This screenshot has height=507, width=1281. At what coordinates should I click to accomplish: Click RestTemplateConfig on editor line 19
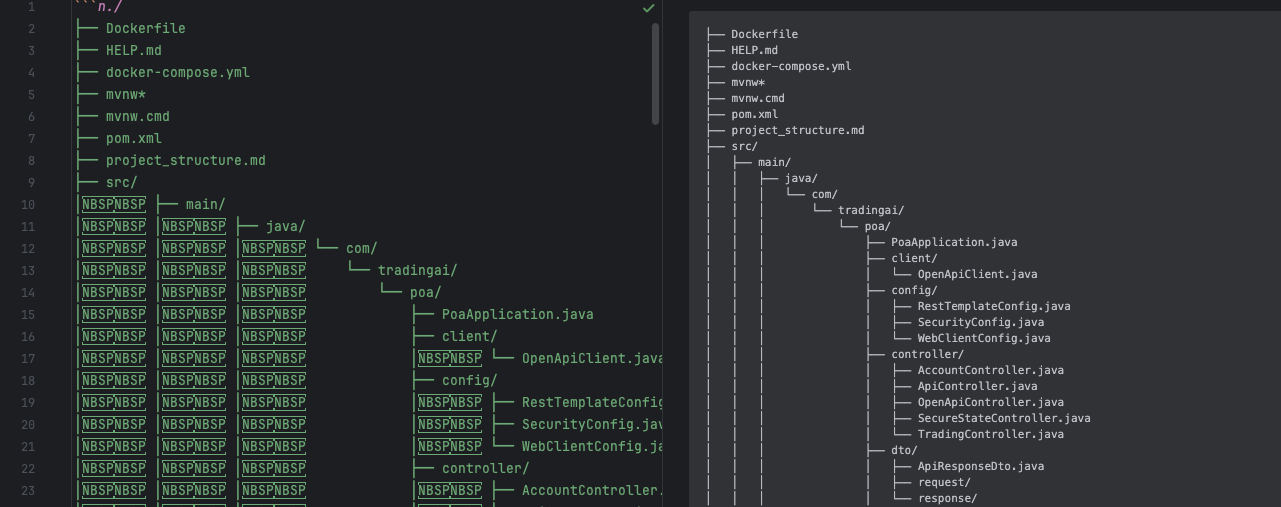click(x=592, y=402)
